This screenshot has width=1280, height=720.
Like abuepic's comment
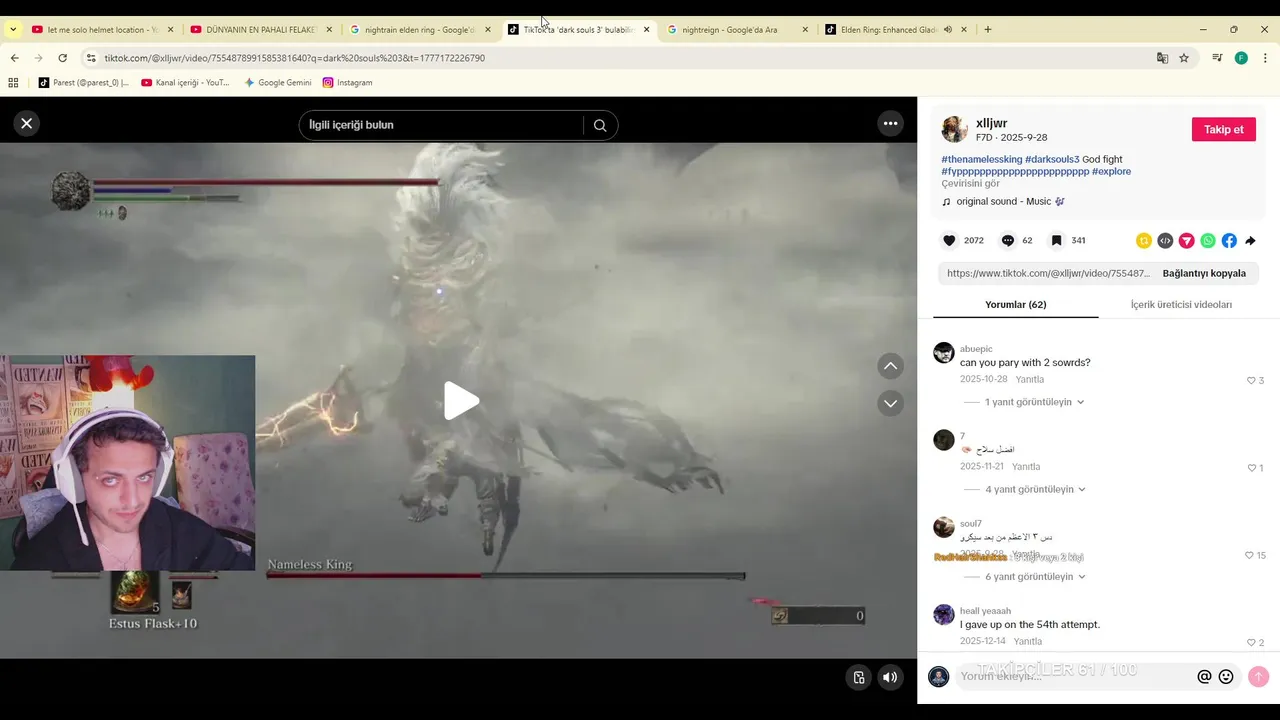1251,380
